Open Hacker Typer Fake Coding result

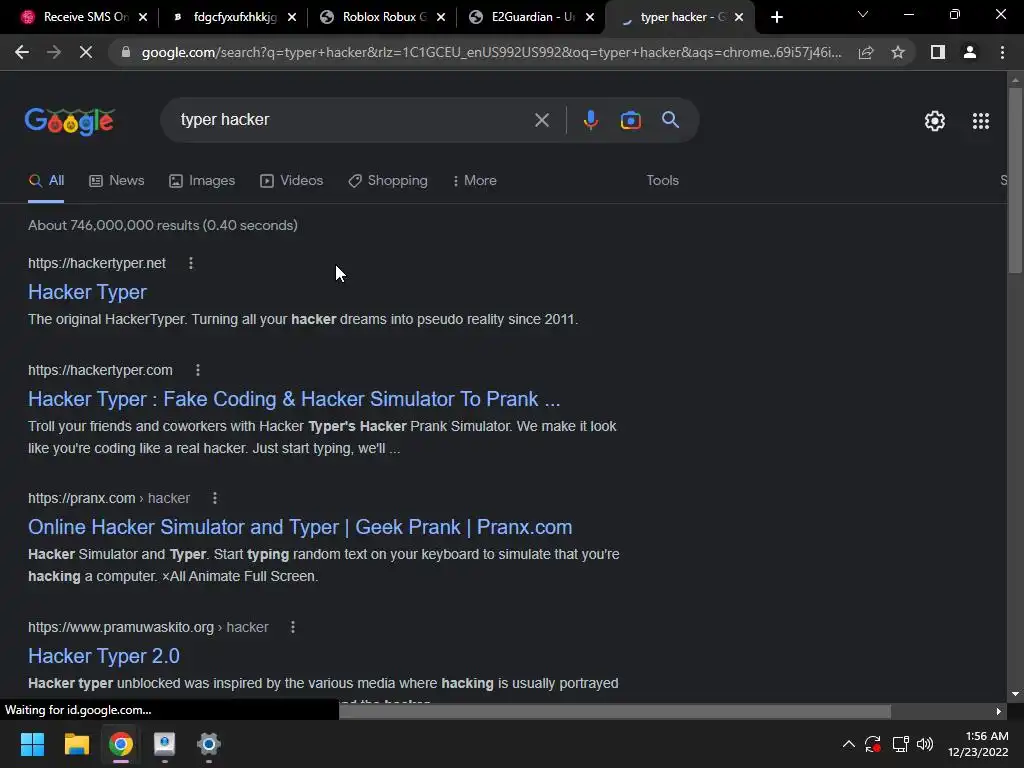pos(294,399)
